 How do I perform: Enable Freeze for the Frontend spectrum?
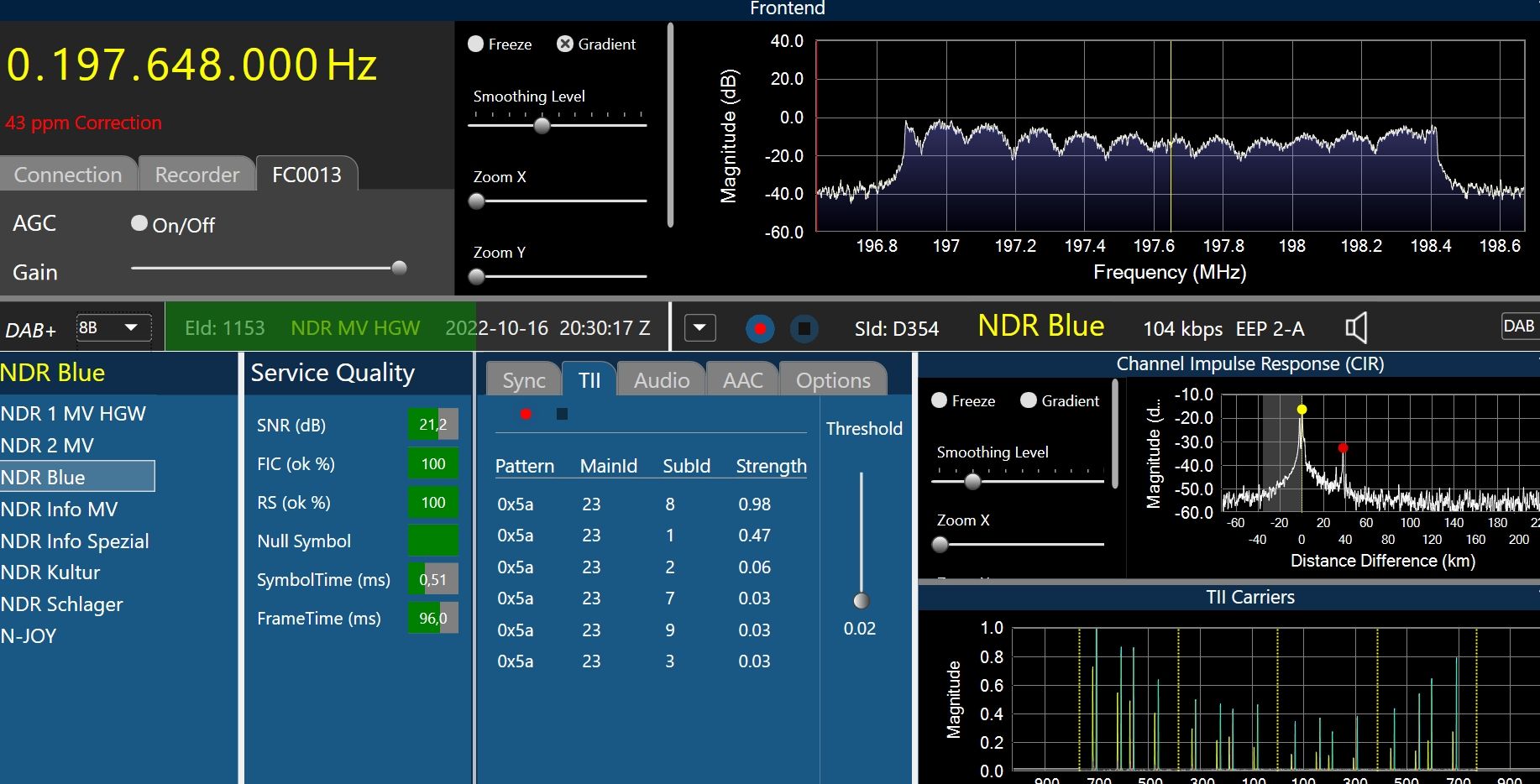click(x=476, y=44)
